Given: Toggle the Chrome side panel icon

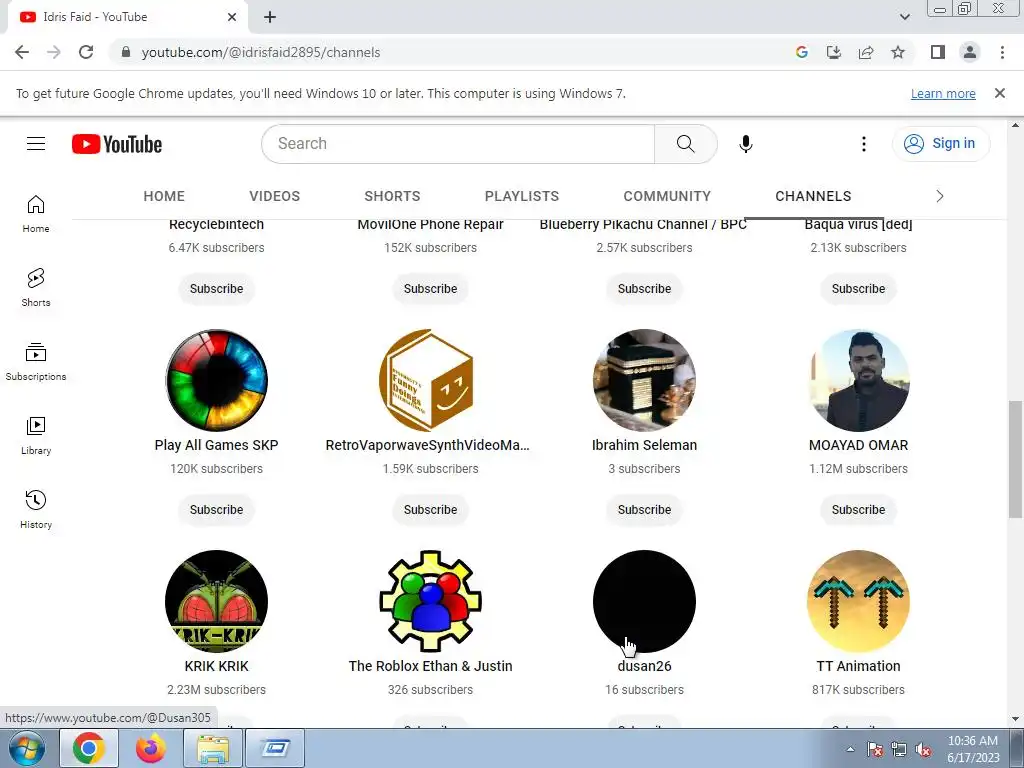Looking at the screenshot, I should point(938,52).
